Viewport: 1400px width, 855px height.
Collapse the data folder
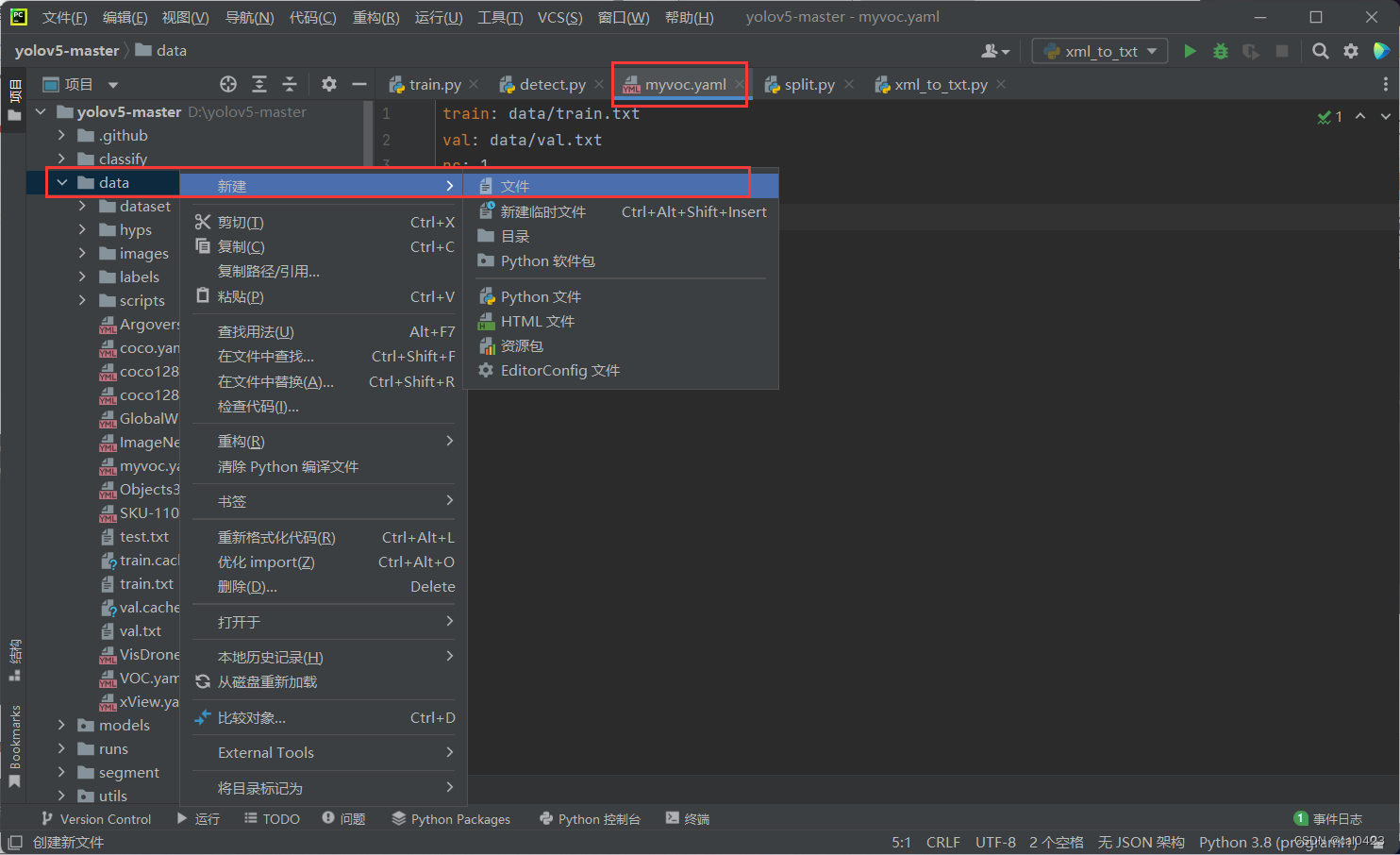click(61, 182)
